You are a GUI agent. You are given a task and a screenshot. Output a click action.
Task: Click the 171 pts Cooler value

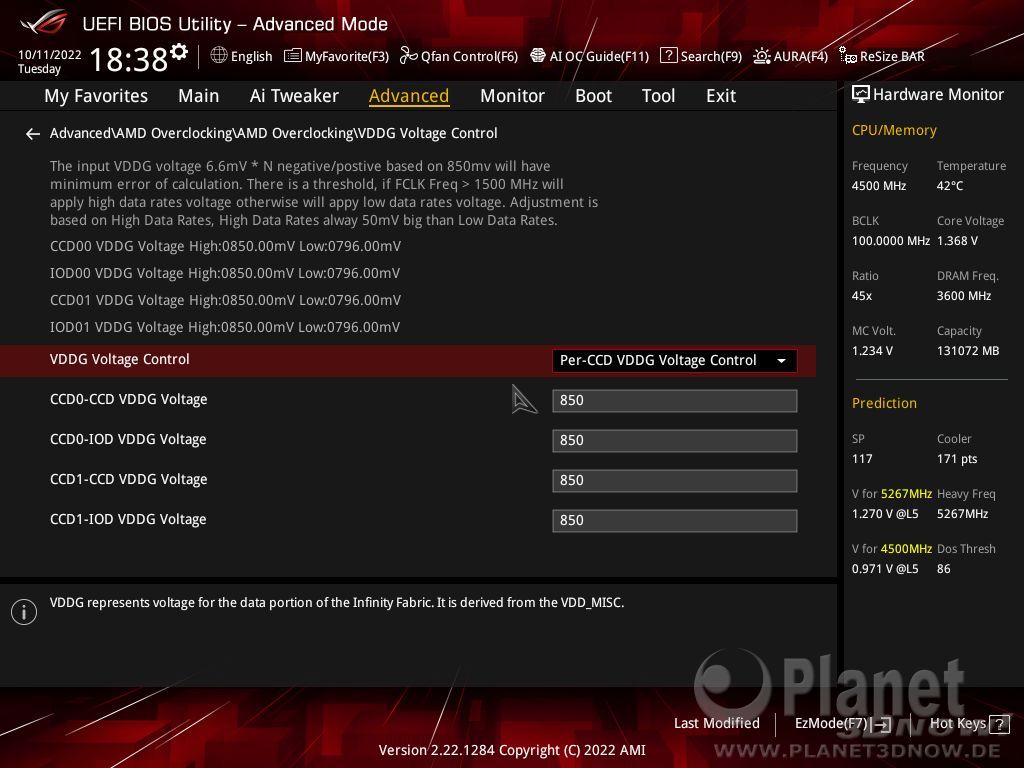click(x=957, y=458)
